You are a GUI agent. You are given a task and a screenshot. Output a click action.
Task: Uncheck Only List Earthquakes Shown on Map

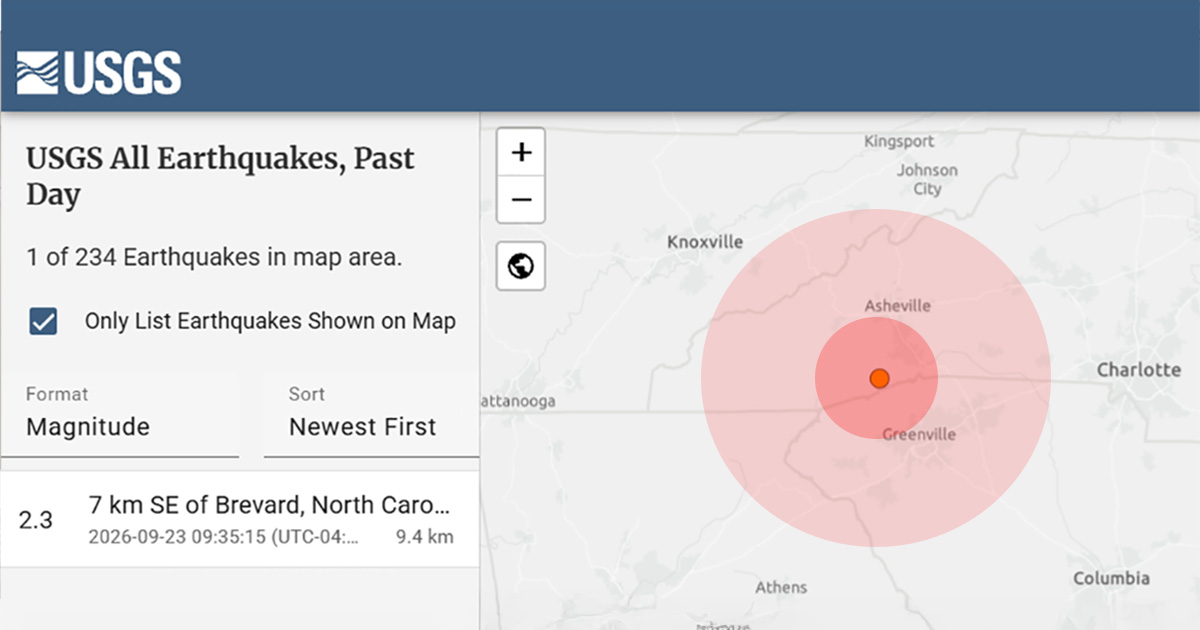pyautogui.click(x=44, y=321)
